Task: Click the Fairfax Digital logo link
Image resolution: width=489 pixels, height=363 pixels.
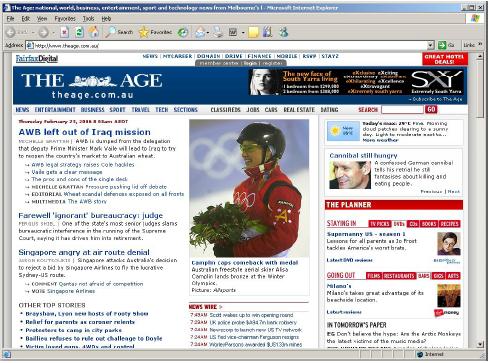Action: click(x=37, y=59)
